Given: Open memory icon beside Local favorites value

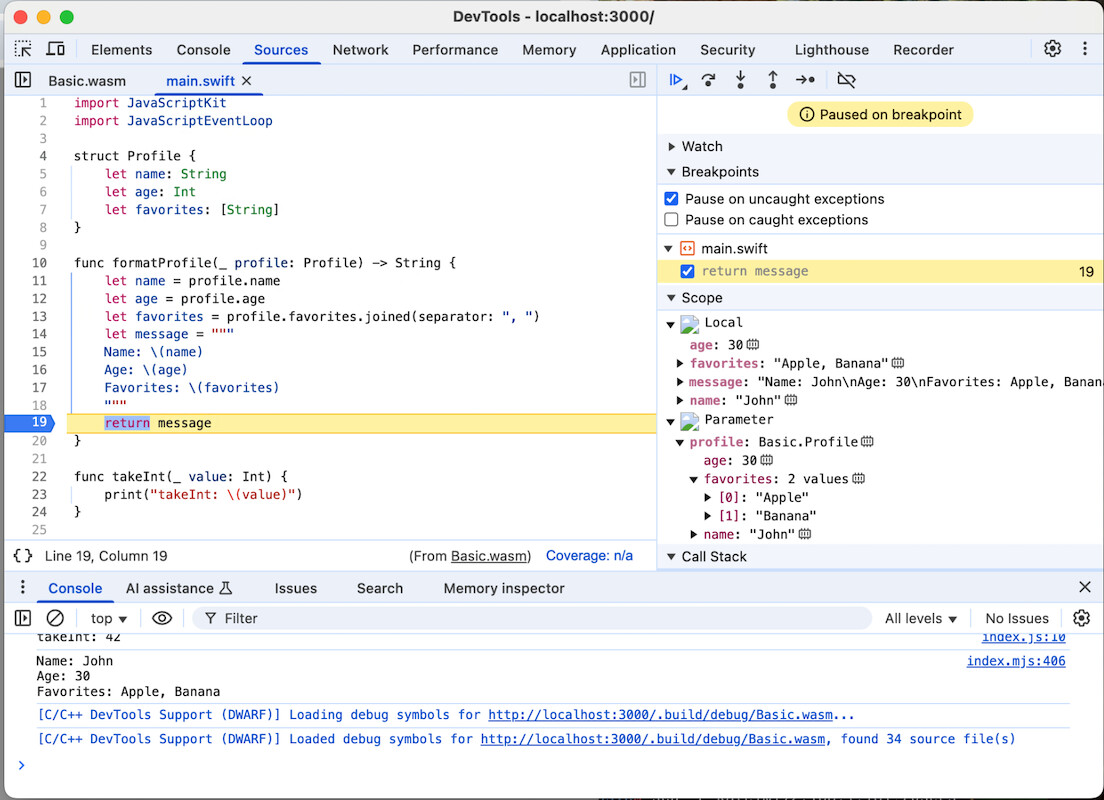Looking at the screenshot, I should point(898,363).
